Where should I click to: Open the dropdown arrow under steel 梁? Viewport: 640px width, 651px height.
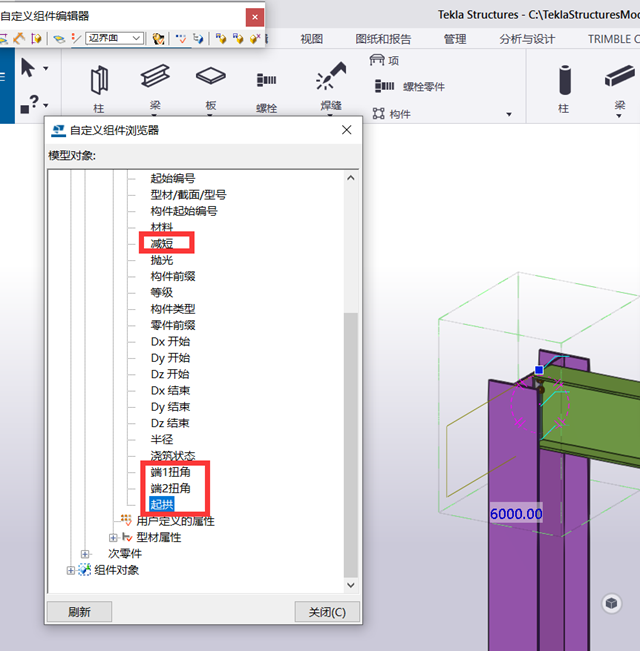point(154,115)
